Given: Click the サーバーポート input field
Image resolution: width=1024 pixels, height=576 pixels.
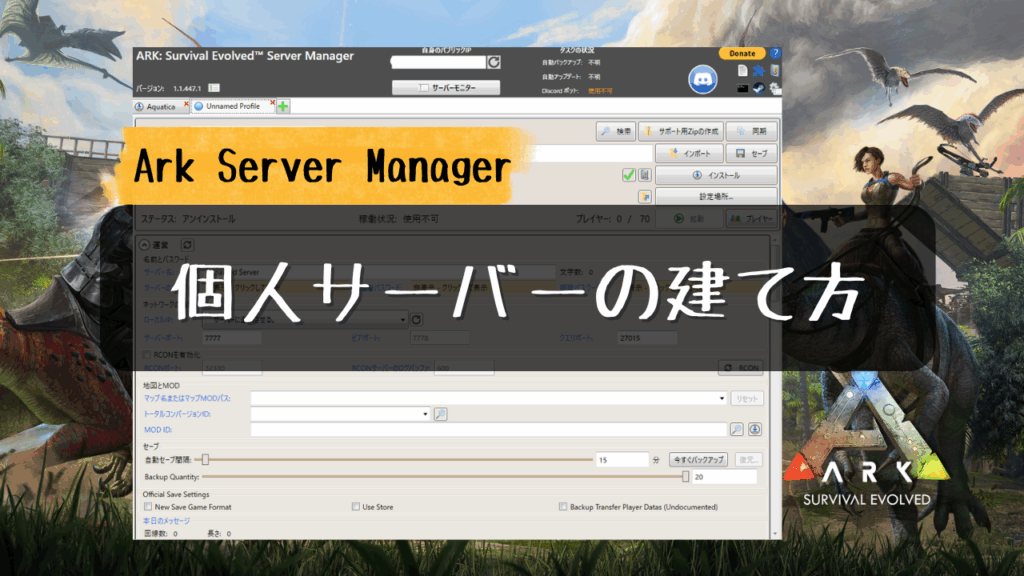Looking at the screenshot, I should click(230, 339).
